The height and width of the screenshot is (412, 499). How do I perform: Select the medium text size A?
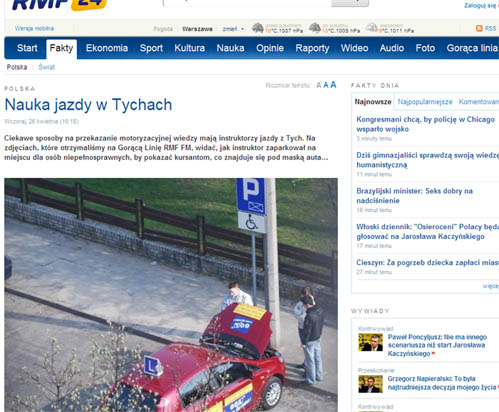point(326,85)
